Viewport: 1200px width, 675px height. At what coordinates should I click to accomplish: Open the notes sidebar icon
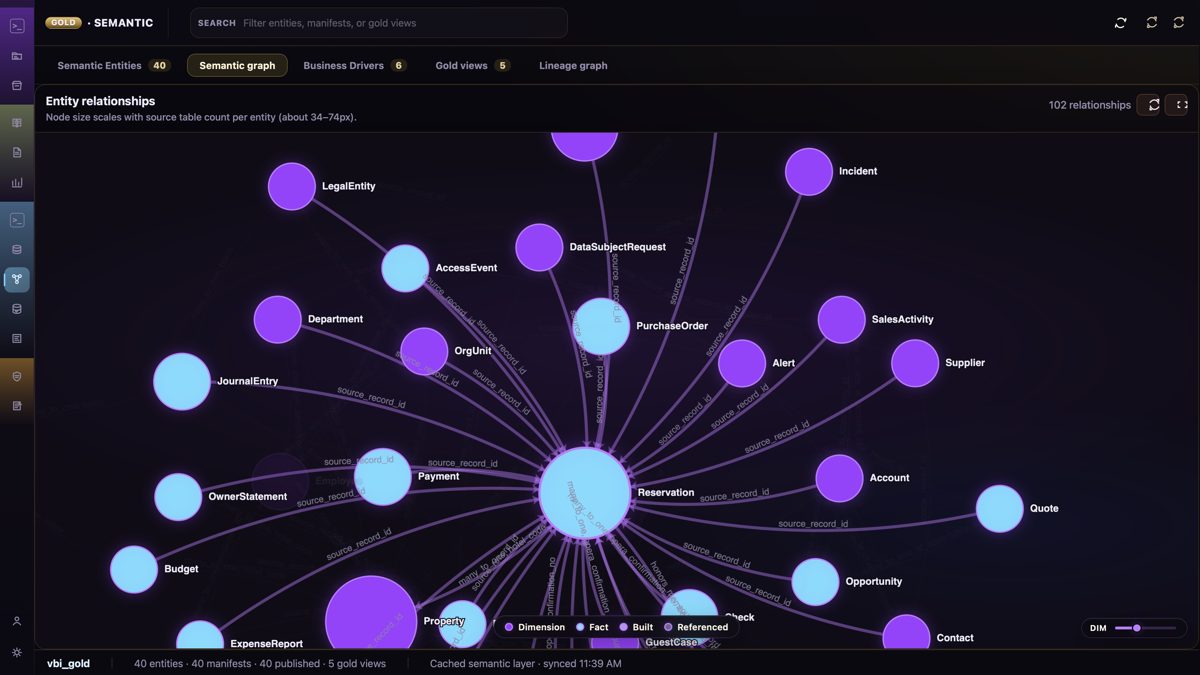(x=17, y=406)
